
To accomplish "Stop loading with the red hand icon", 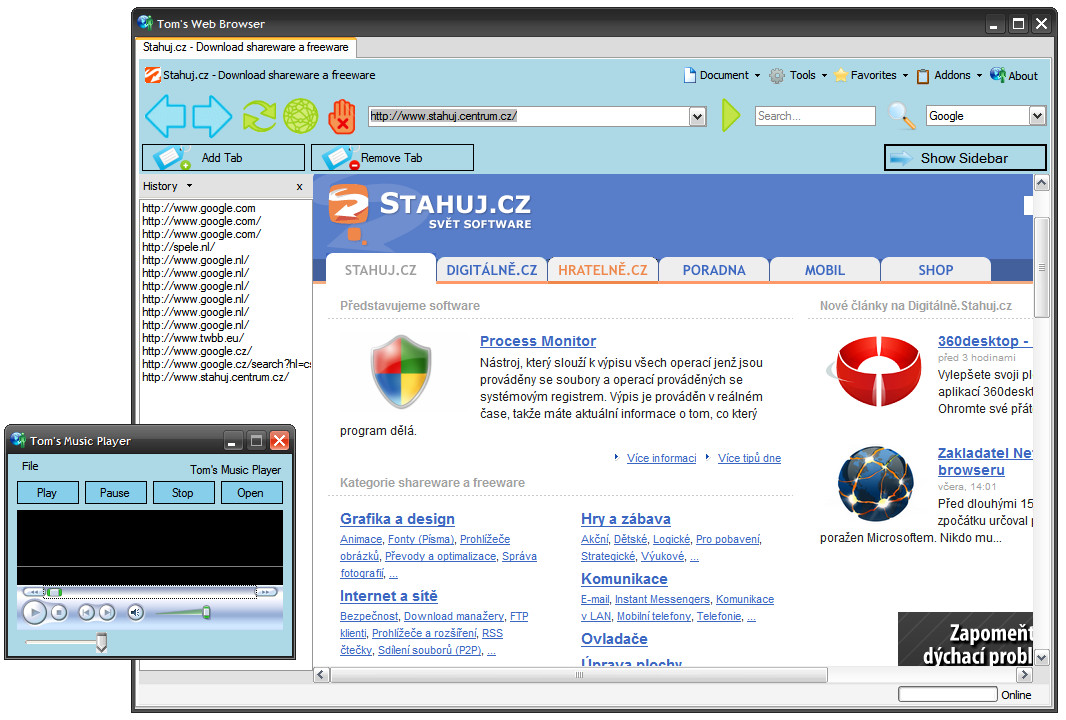I will pyautogui.click(x=342, y=116).
